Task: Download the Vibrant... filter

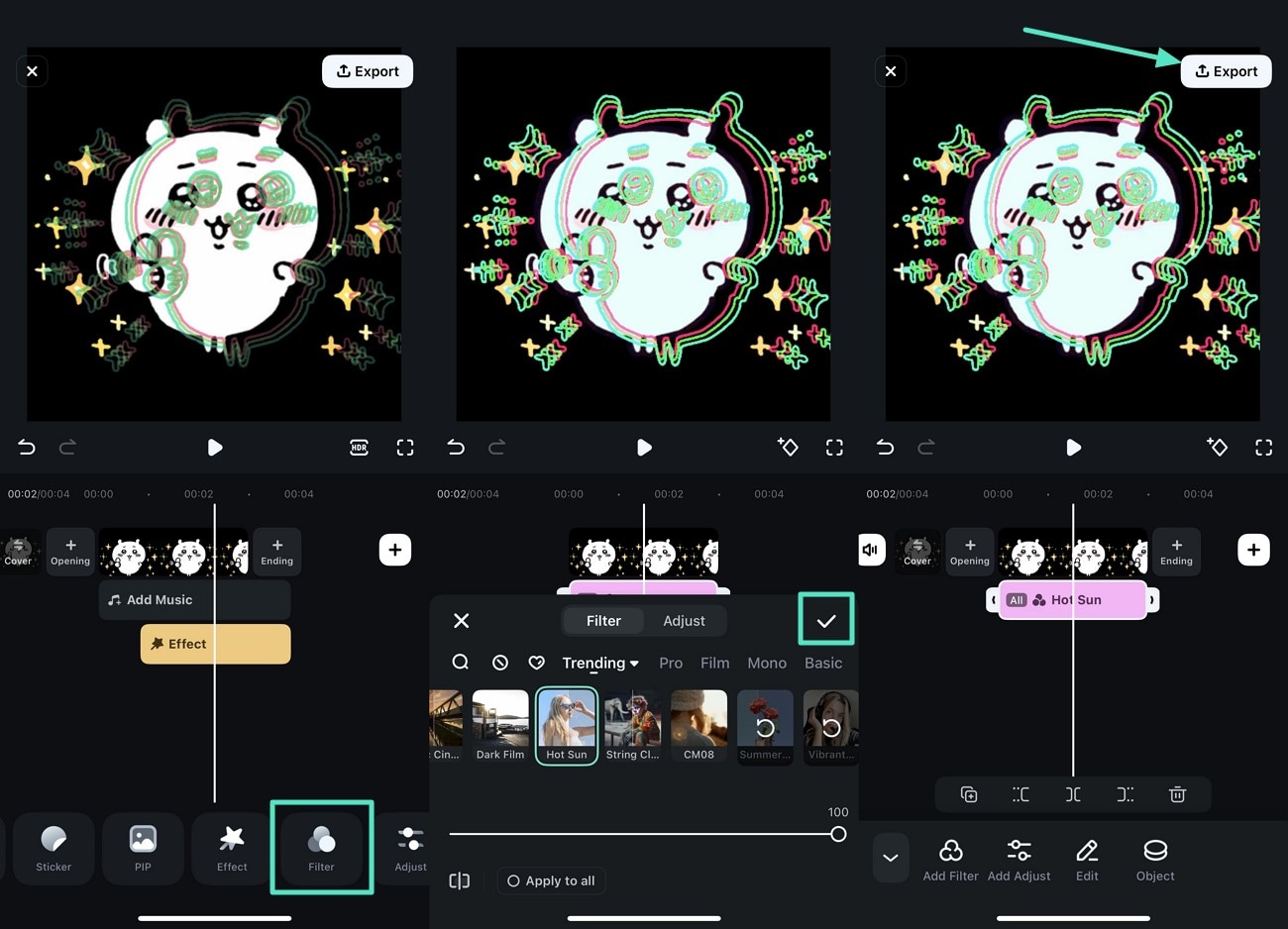Action: click(x=830, y=726)
